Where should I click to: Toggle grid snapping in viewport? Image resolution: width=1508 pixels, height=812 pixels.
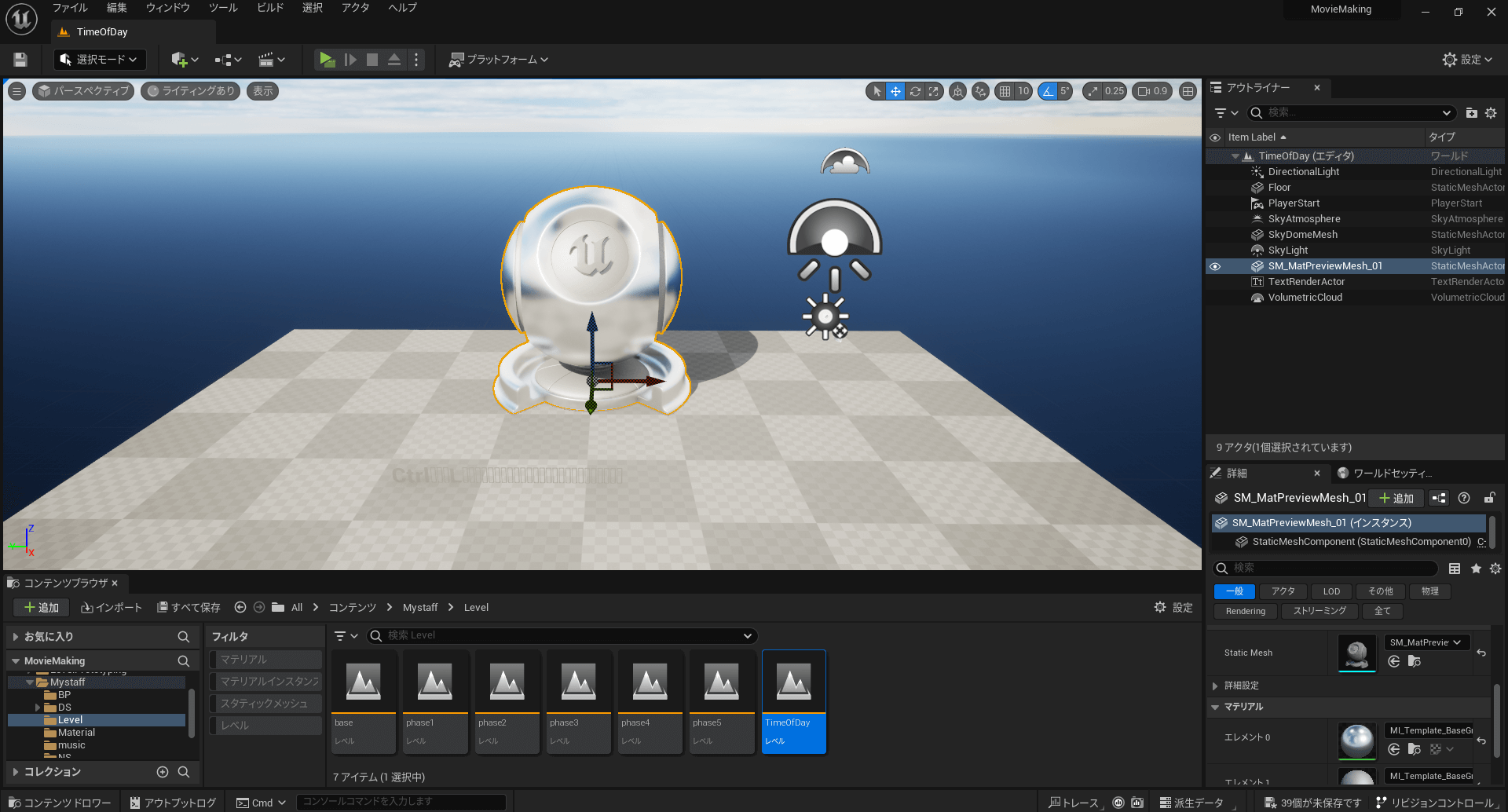pos(1005,91)
